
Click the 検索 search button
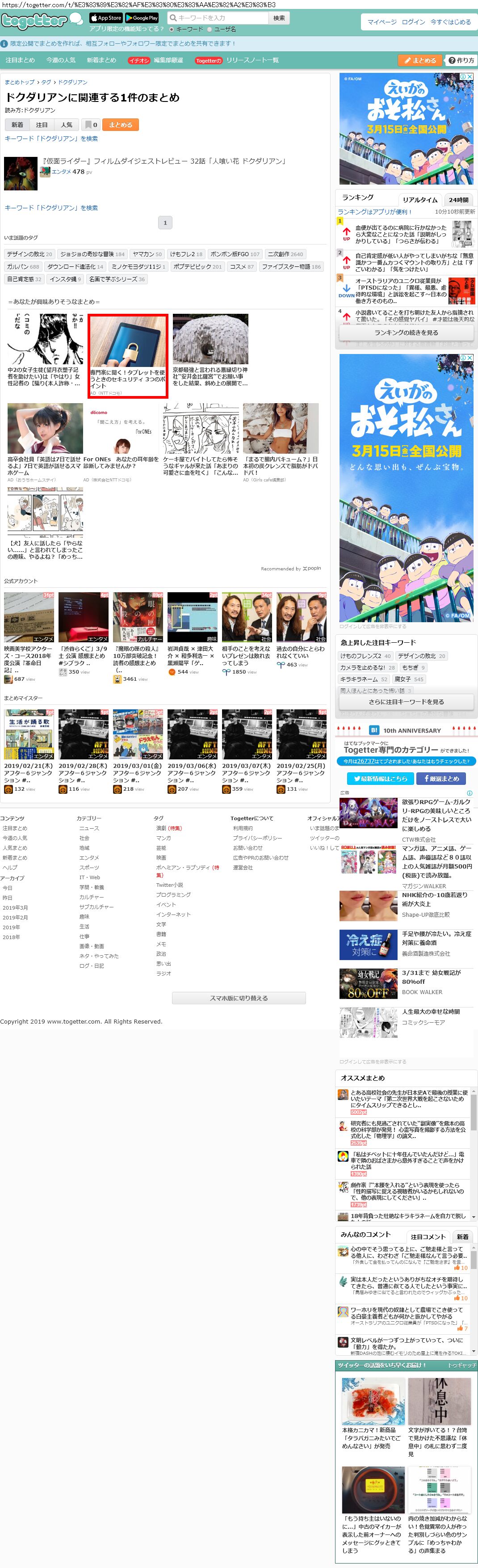tap(279, 18)
